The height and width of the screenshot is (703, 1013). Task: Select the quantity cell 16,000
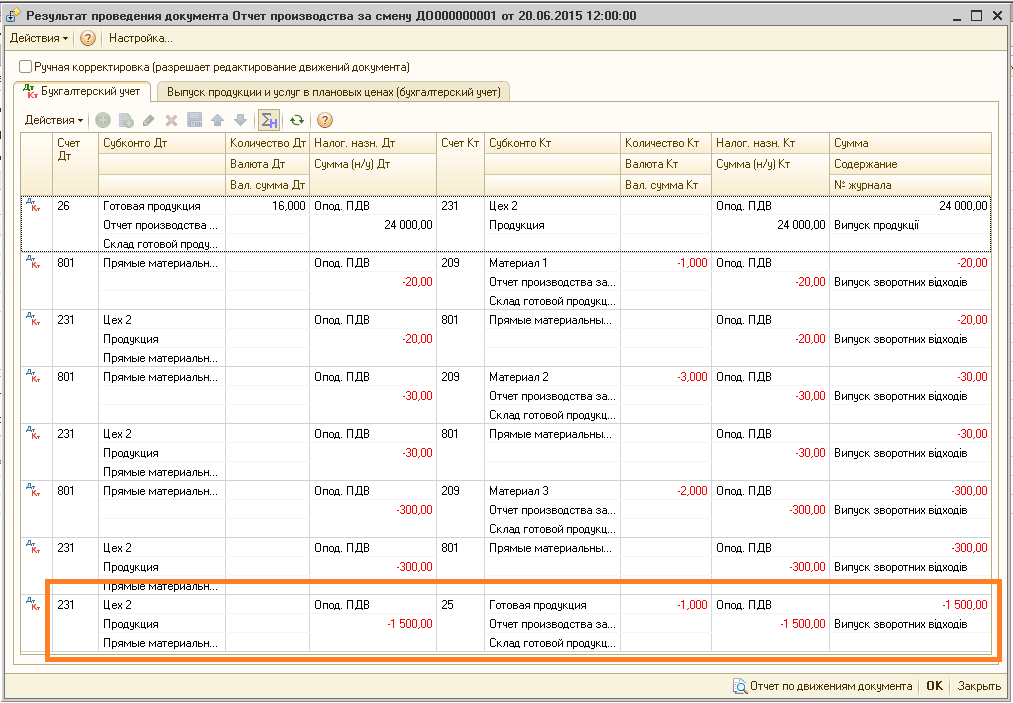pyautogui.click(x=267, y=206)
